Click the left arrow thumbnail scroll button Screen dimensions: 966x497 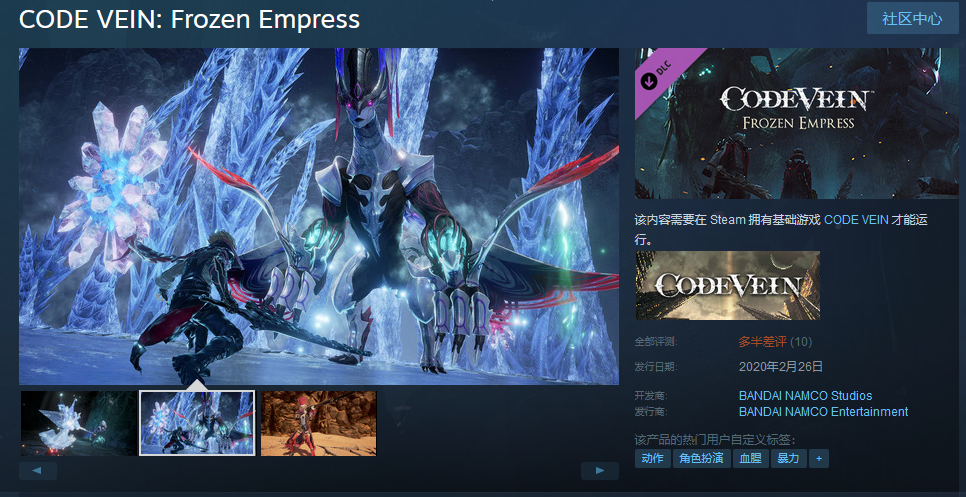tap(38, 471)
